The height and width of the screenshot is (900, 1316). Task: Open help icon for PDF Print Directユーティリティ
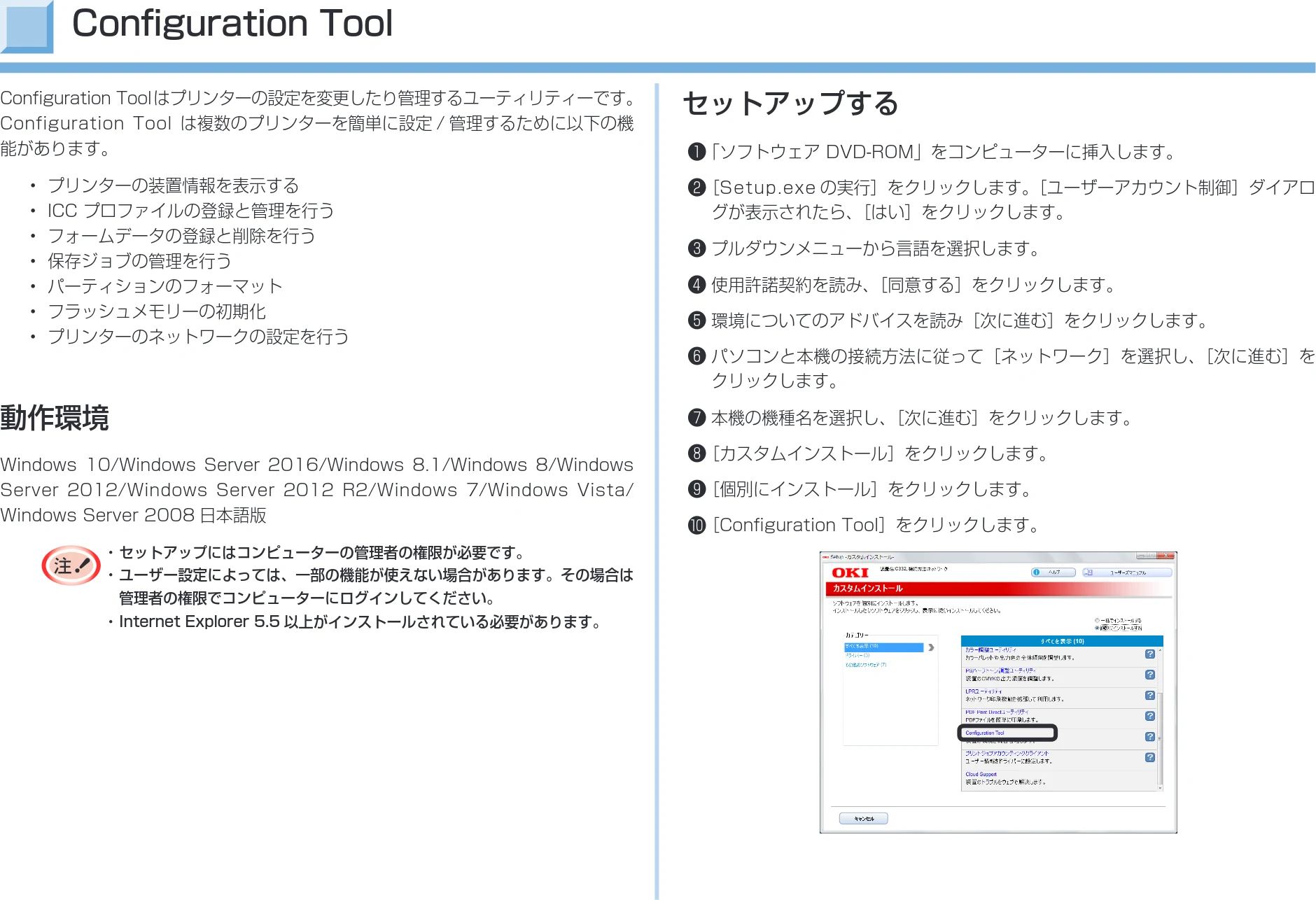coord(1150,716)
